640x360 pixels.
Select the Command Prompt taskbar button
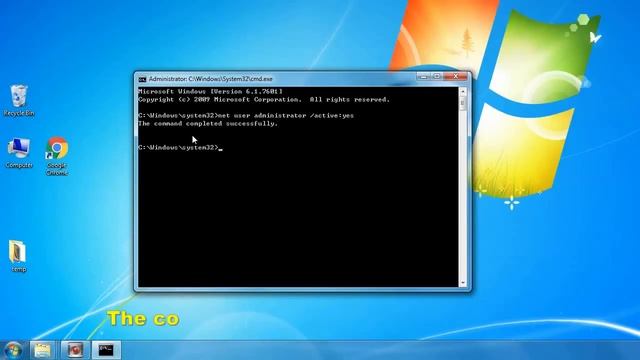point(106,350)
